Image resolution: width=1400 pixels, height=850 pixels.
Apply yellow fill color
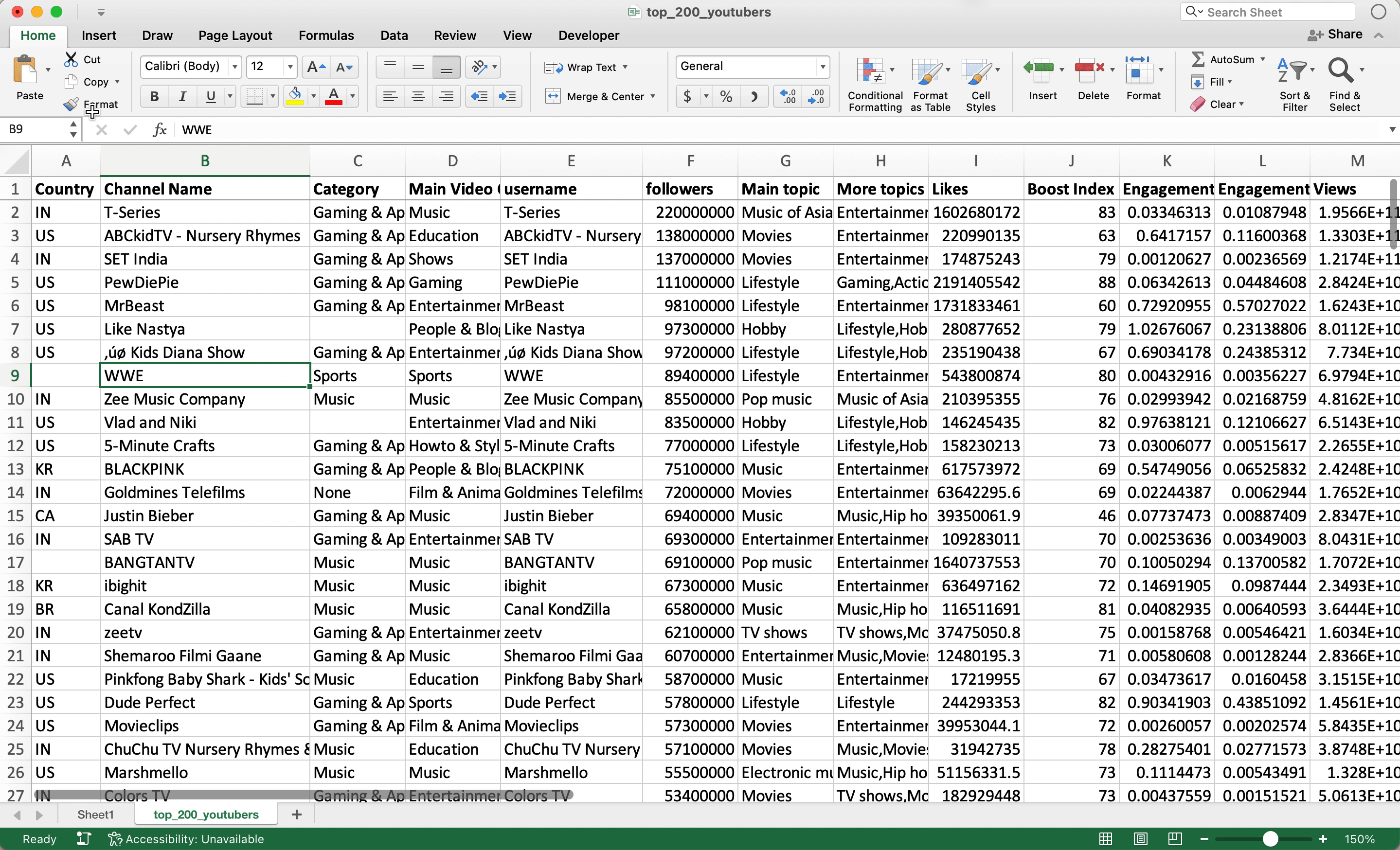point(295,97)
